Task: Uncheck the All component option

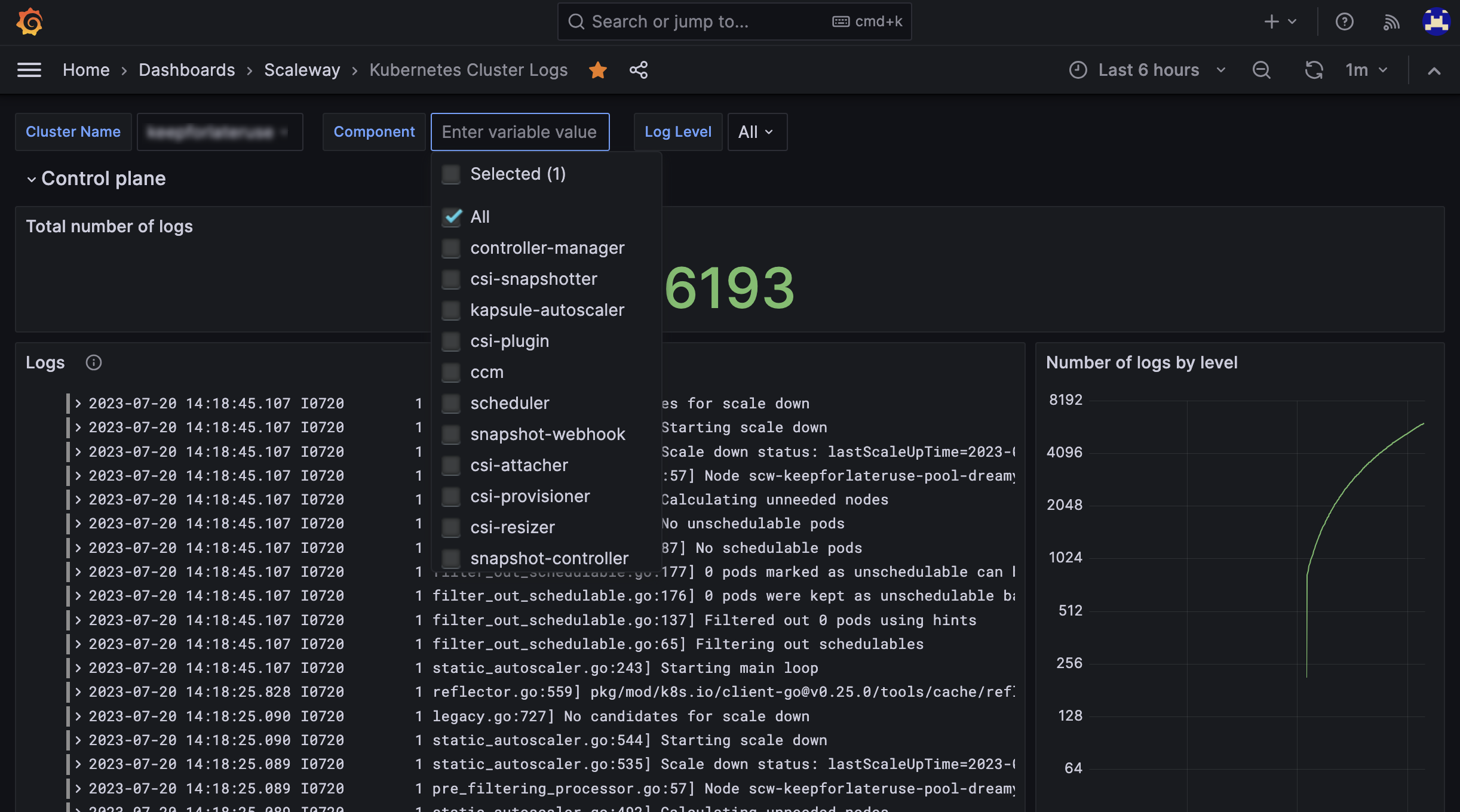Action: pyautogui.click(x=452, y=217)
